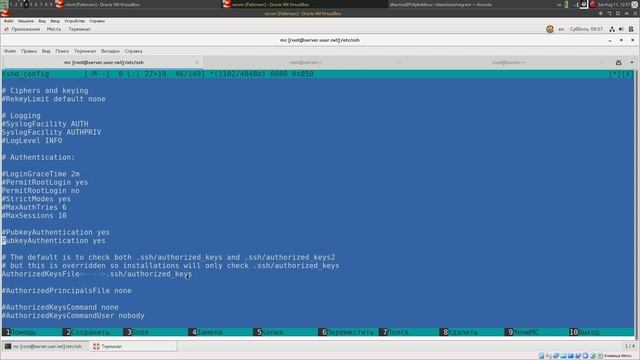Click the en keyboard layout indicator
Screen dimensions: 640x360
point(561,29)
